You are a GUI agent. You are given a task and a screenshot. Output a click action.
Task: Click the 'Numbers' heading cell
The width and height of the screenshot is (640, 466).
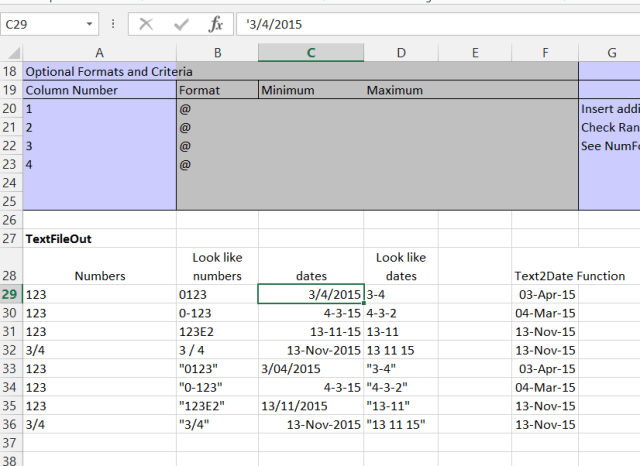click(100, 266)
